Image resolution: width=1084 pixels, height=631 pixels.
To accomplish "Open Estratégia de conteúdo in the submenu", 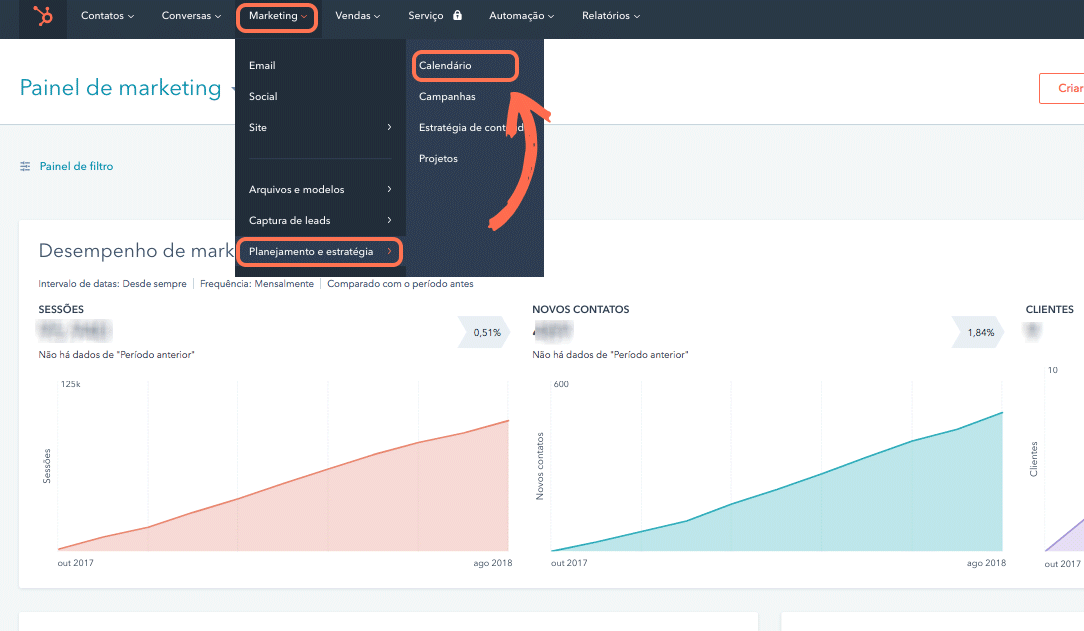I will (471, 127).
